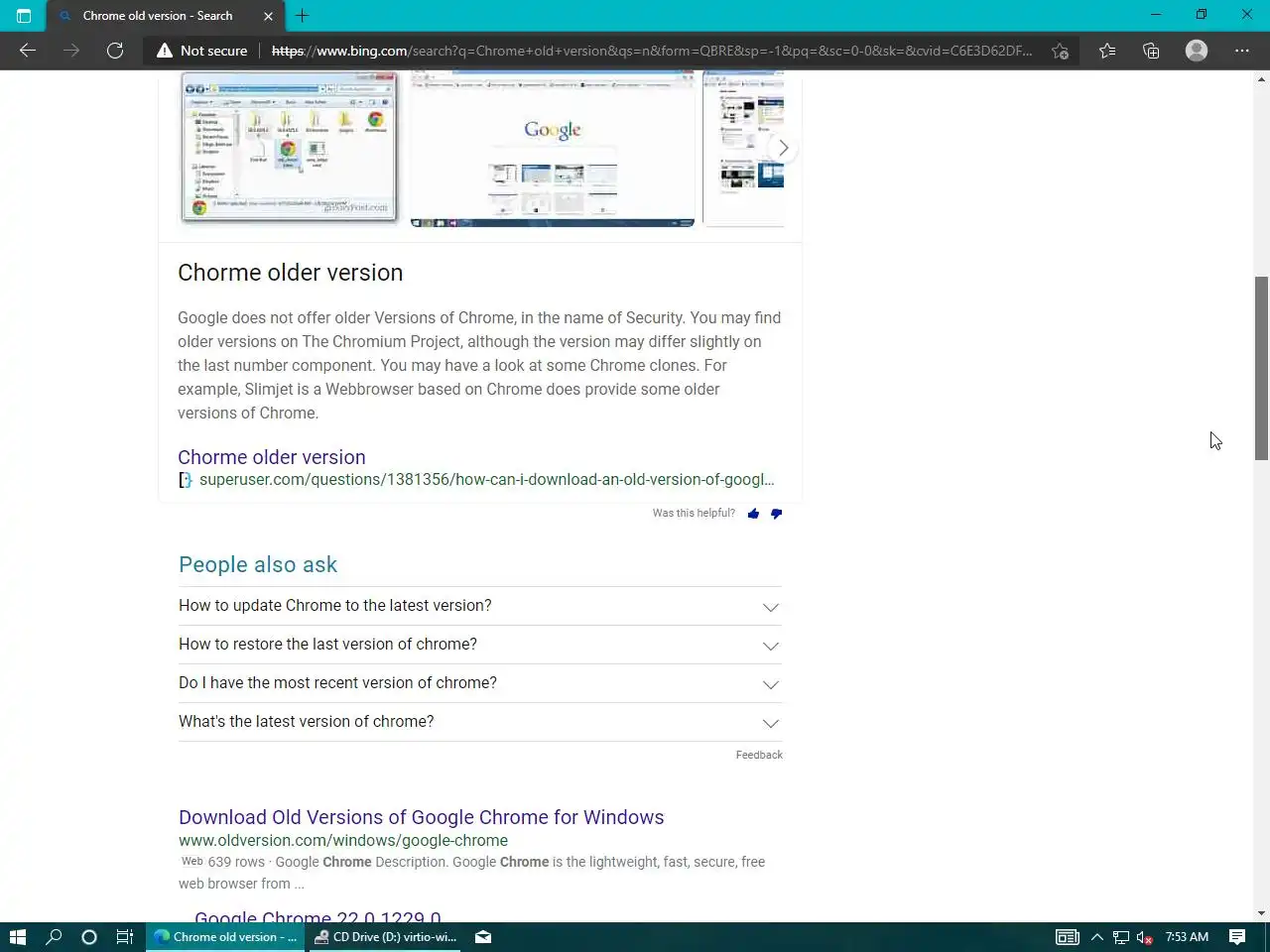Expand How to restore last version question
The height and width of the screenshot is (952, 1270).
point(480,645)
